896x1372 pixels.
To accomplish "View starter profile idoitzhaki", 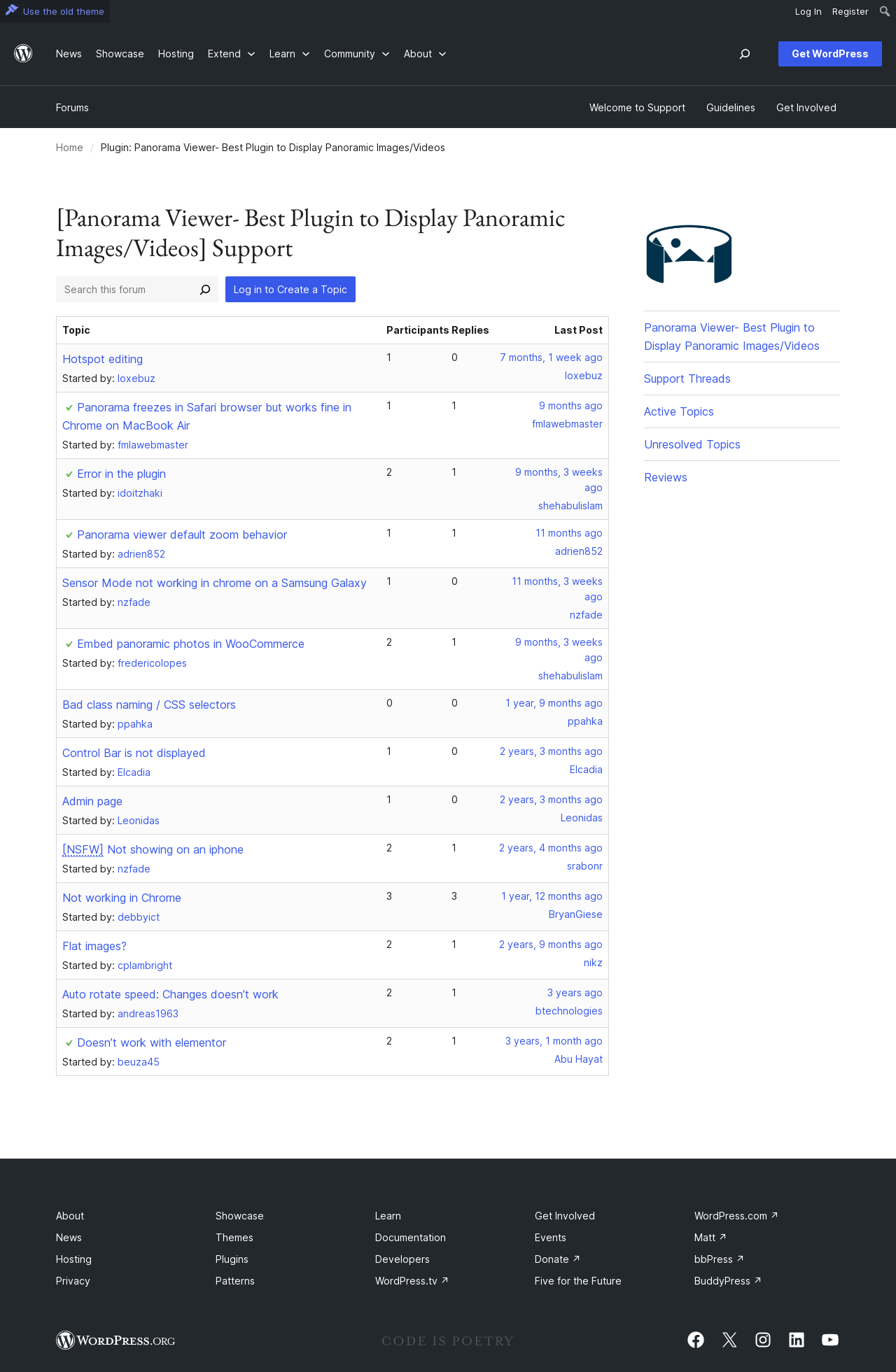I will click(140, 493).
